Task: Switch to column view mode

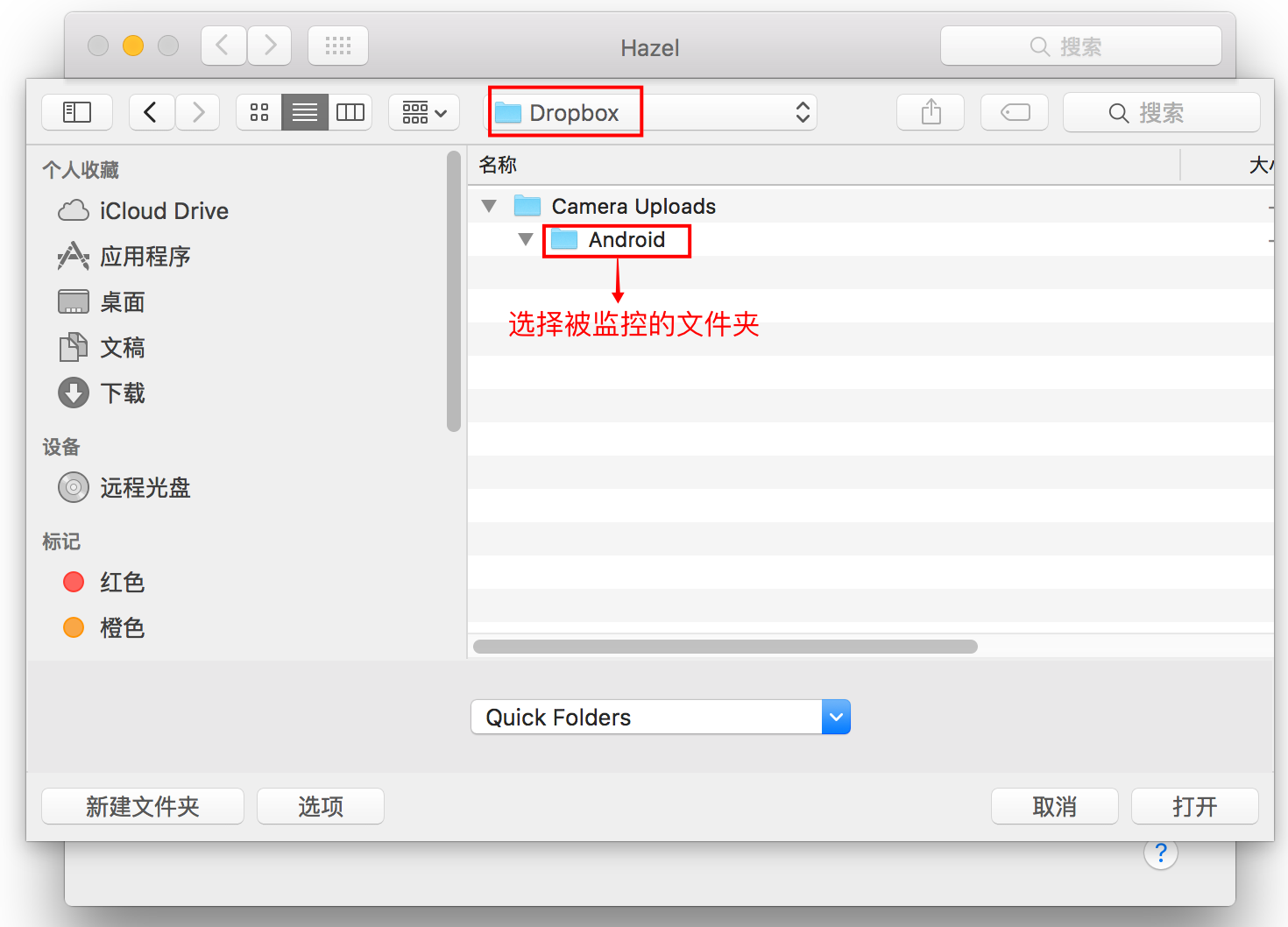Action: pos(350,112)
